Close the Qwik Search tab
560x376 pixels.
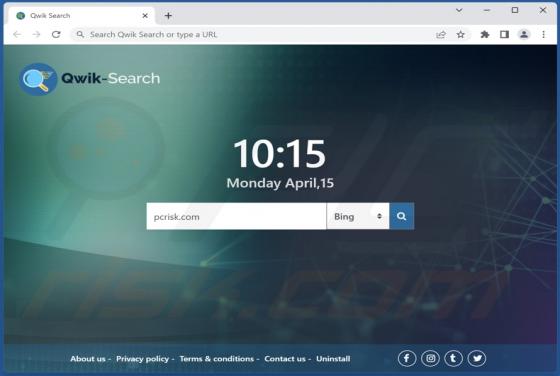[x=145, y=16]
